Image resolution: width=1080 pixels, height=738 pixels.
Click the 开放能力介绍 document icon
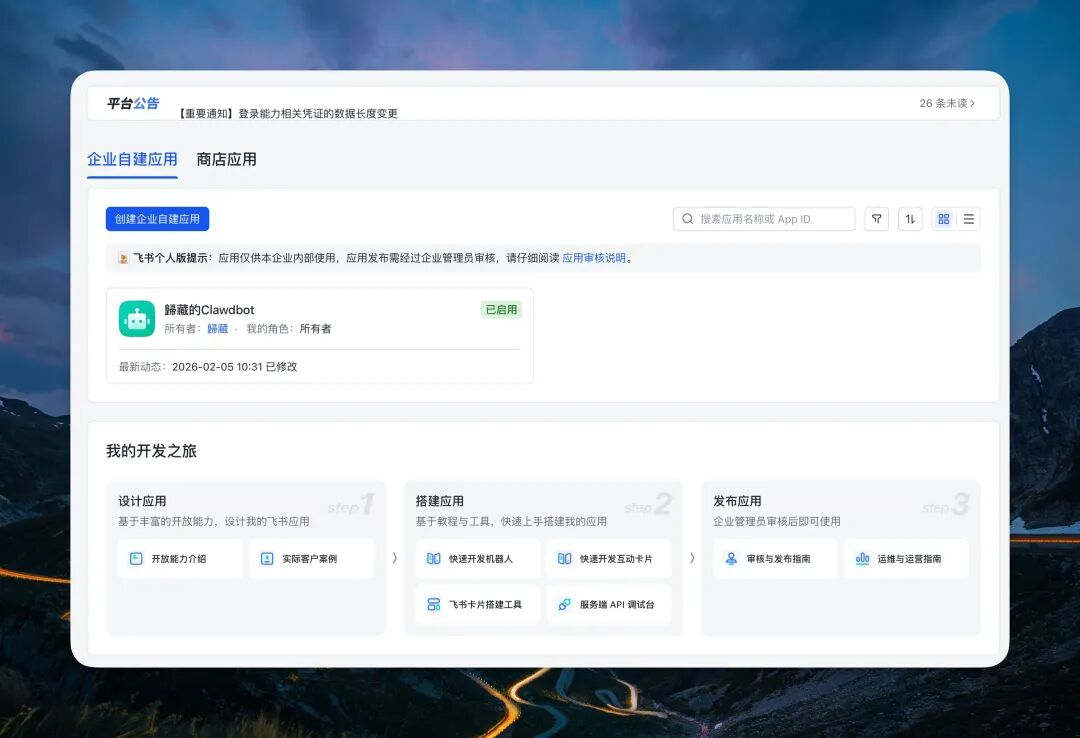tap(135, 558)
